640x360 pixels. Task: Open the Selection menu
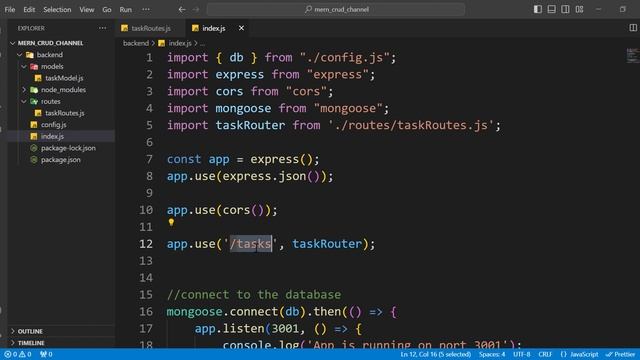click(57, 9)
